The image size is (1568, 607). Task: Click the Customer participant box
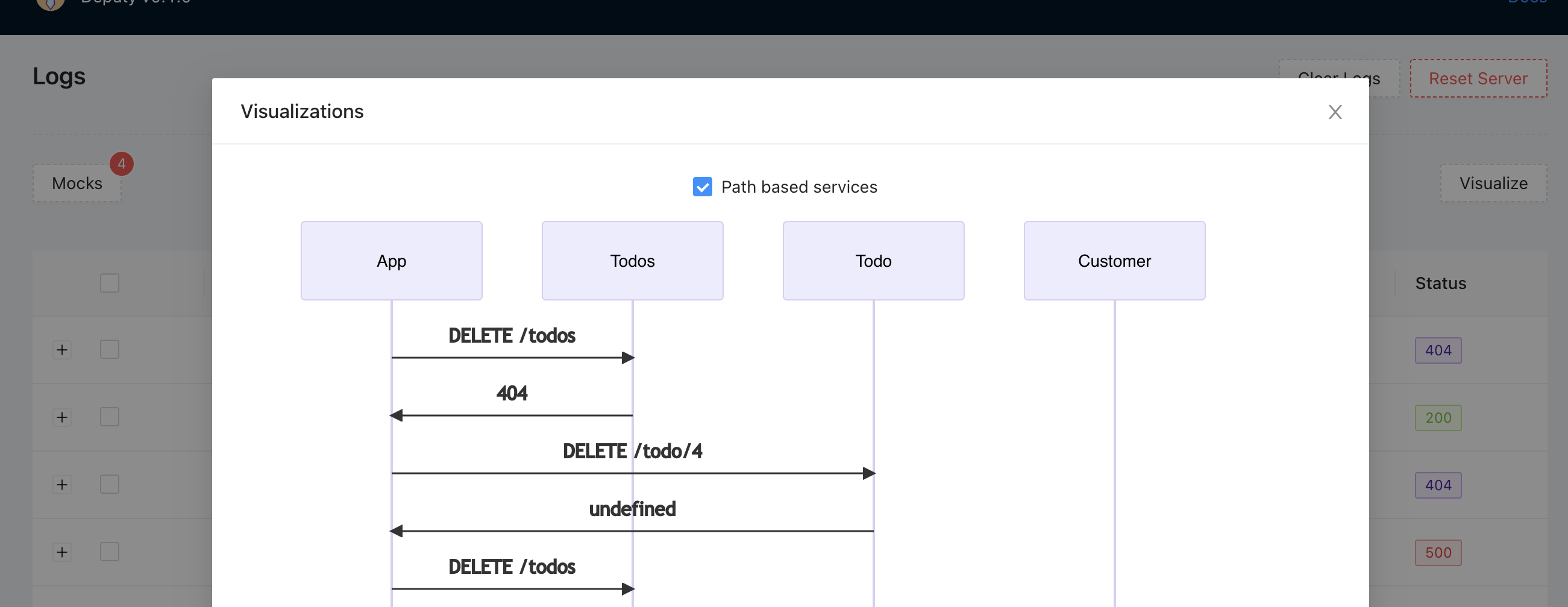point(1114,261)
